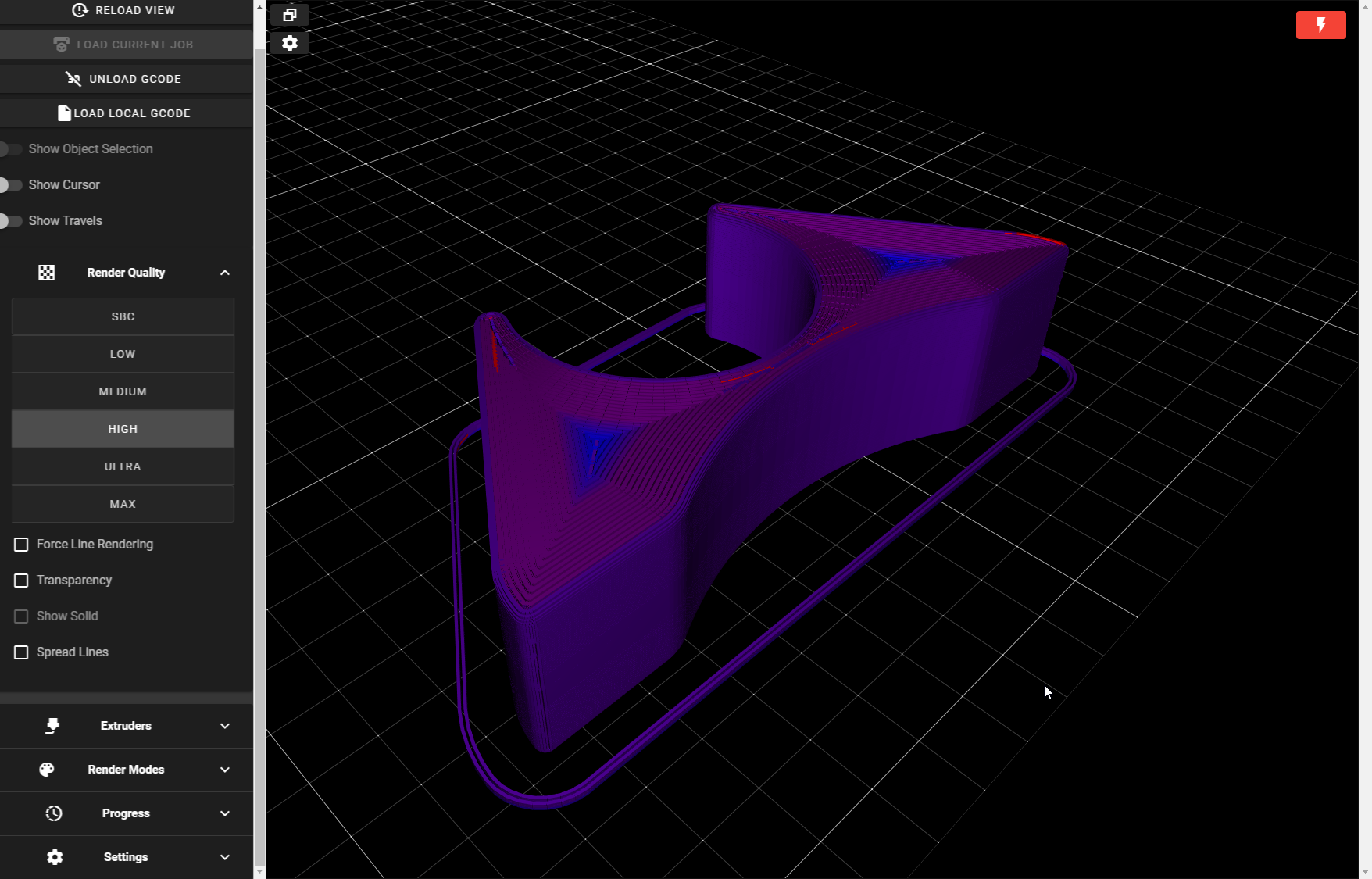Click the sidebar scroll up arrow

pos(259,6)
